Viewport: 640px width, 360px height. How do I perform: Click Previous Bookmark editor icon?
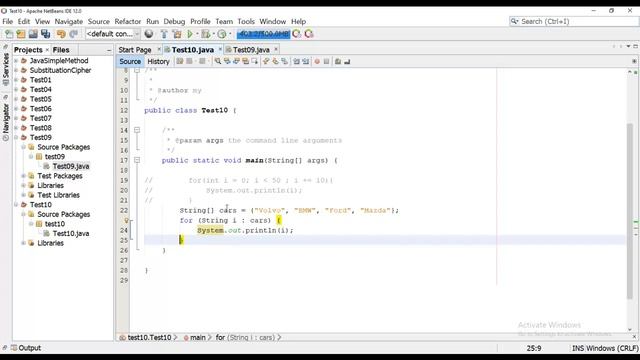266,61
